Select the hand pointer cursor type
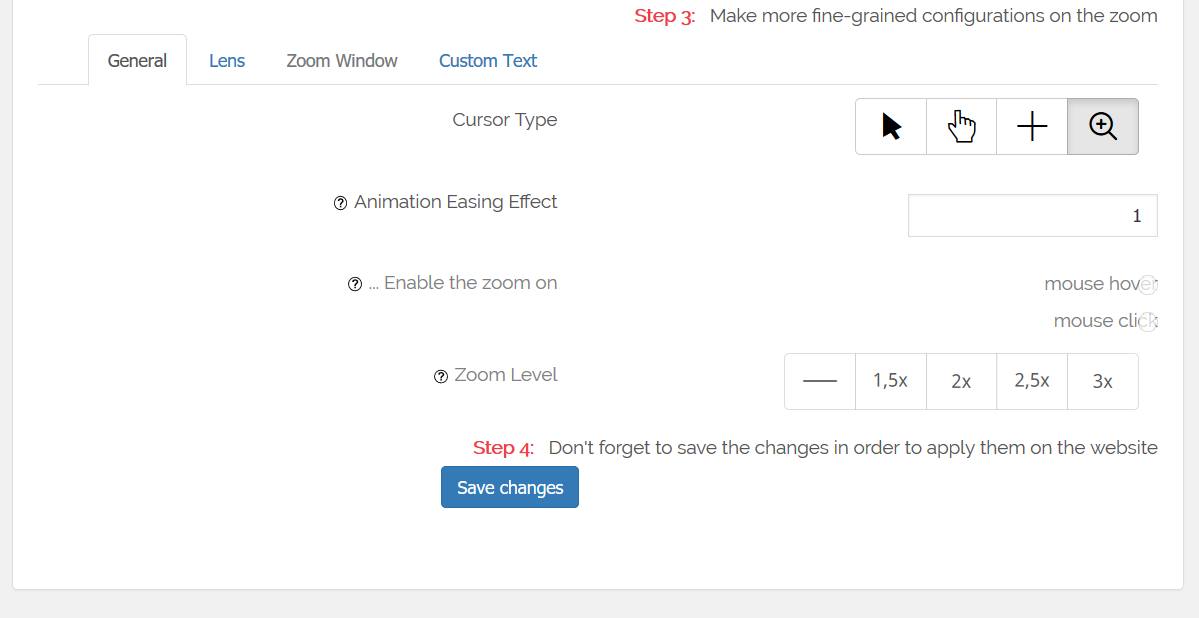The image size is (1199, 618). [961, 126]
